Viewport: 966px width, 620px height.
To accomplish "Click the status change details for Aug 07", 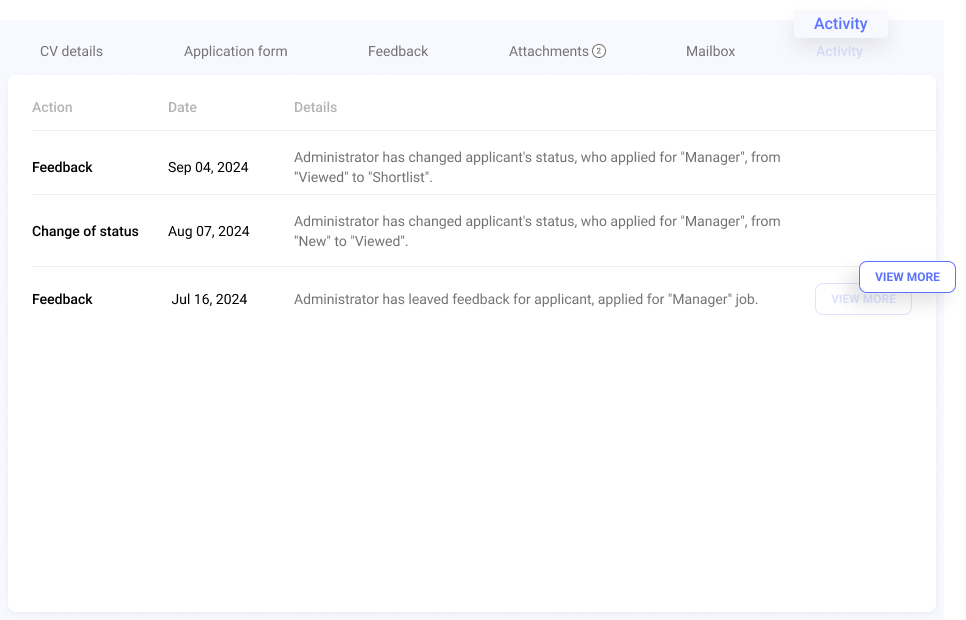I will click(x=536, y=231).
